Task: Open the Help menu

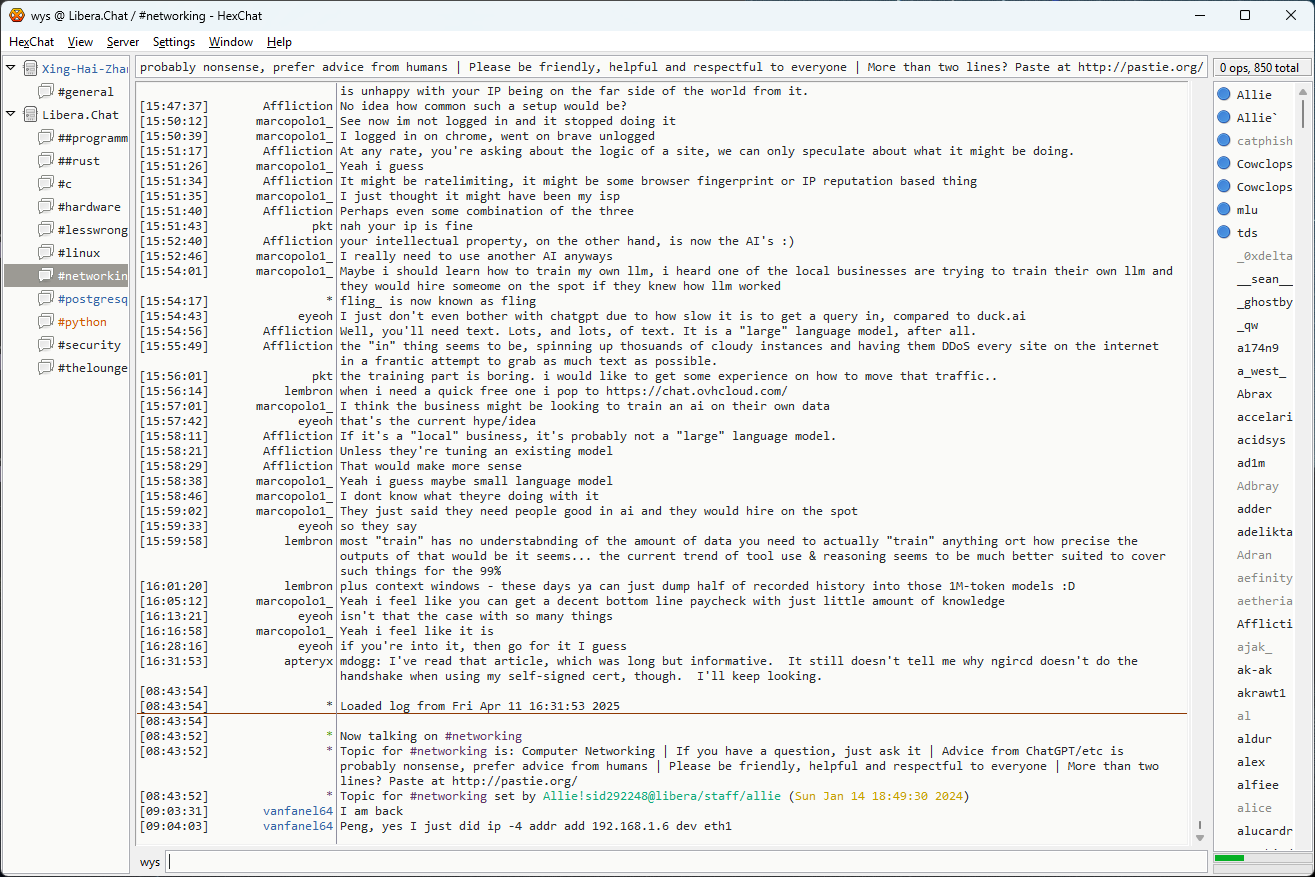Action: pos(279,42)
